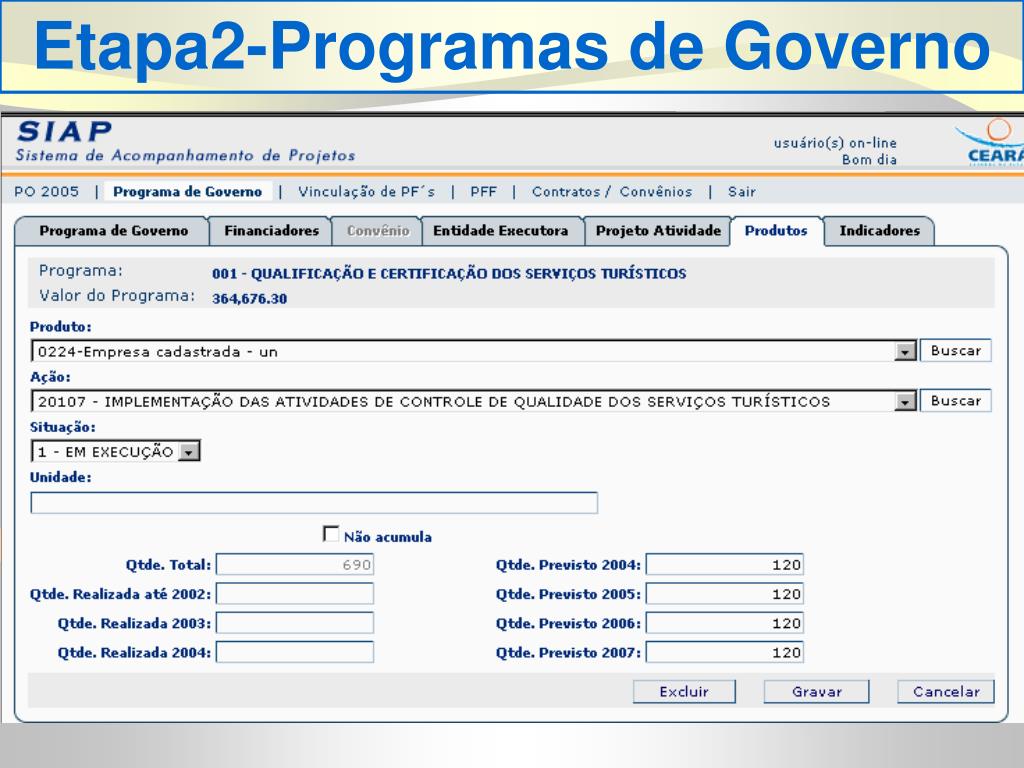
Task: Click Qtde. Previsto 2007 field
Action: [x=725, y=652]
